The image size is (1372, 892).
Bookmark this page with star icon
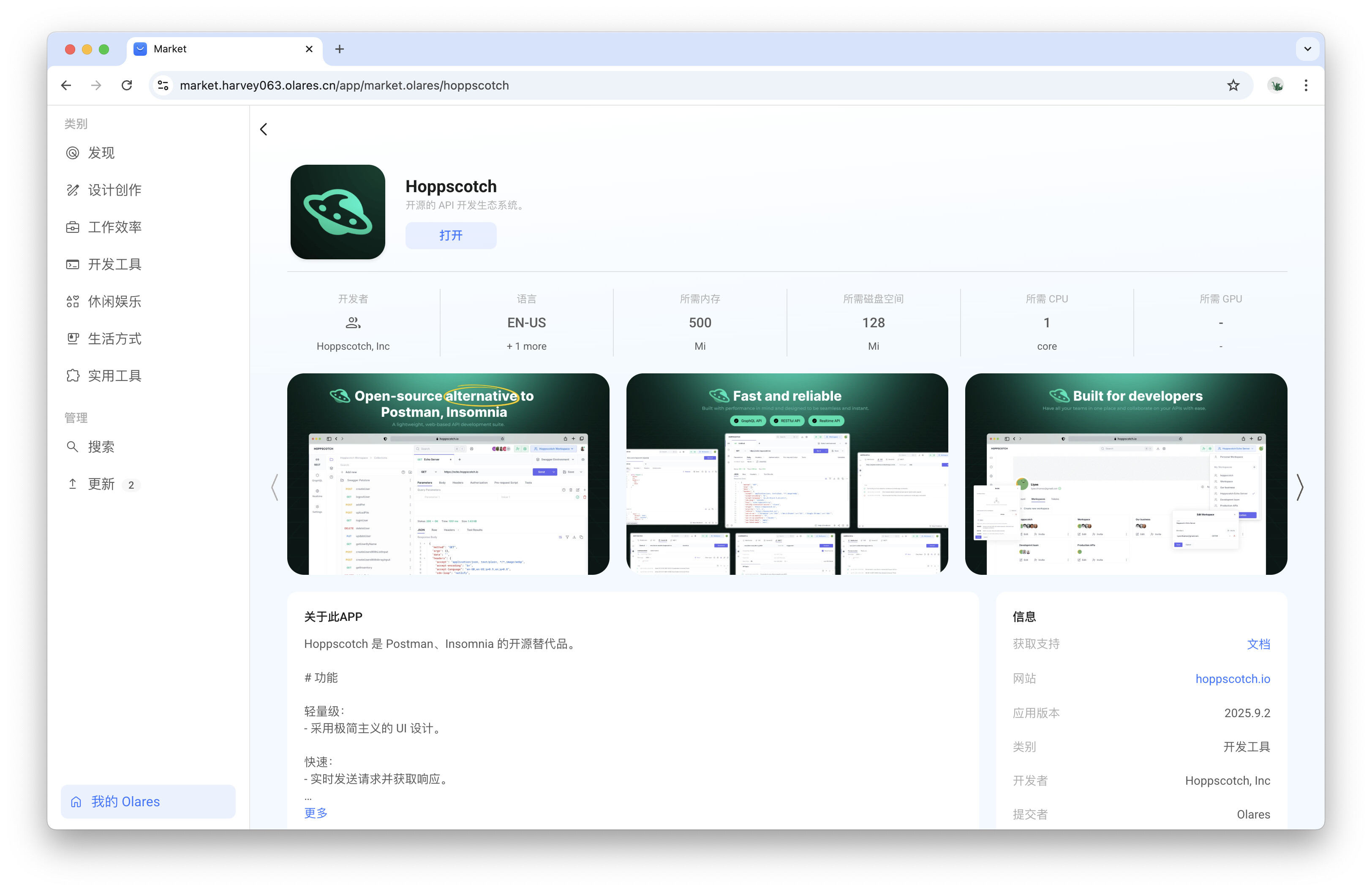[x=1233, y=85]
